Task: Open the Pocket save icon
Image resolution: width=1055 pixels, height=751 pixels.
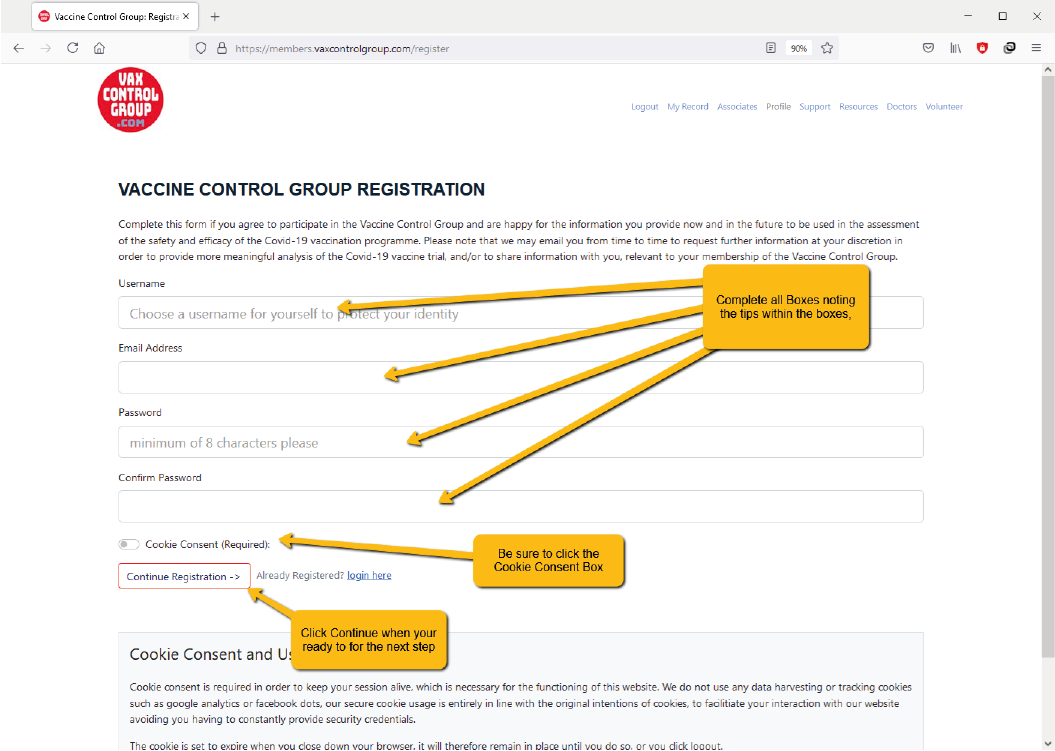Action: pos(928,48)
